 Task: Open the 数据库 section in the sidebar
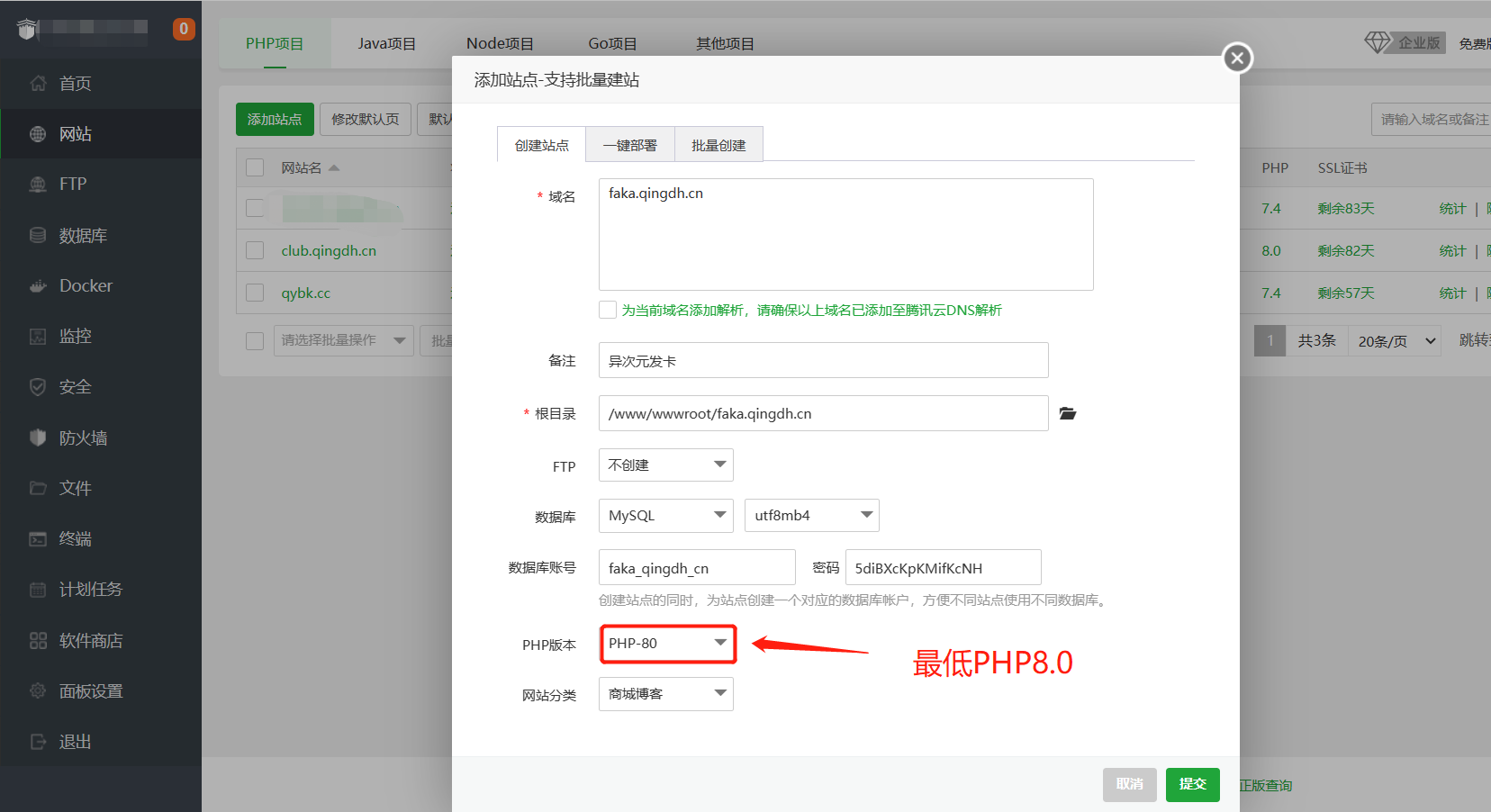point(81,235)
